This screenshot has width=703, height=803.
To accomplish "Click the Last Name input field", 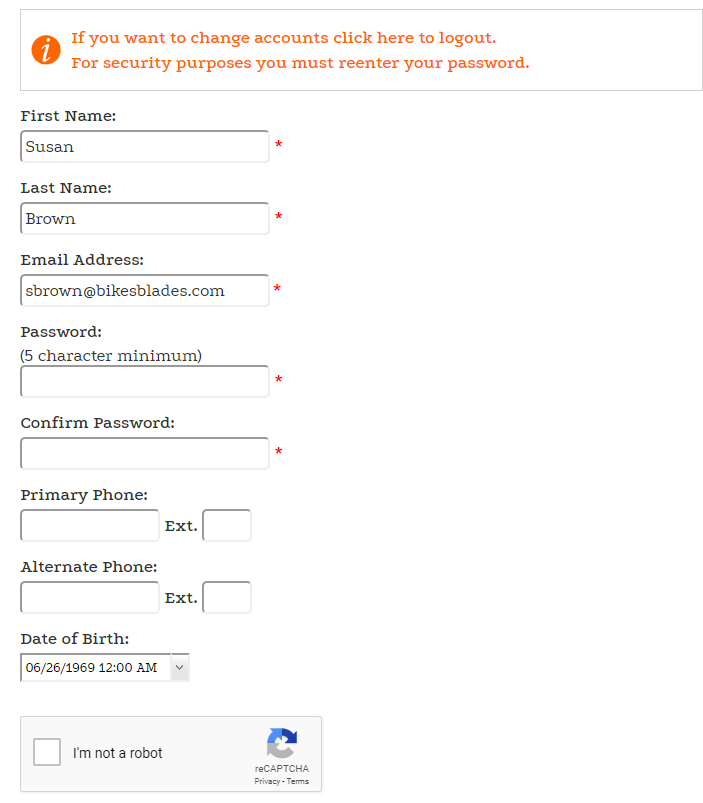I will (144, 219).
